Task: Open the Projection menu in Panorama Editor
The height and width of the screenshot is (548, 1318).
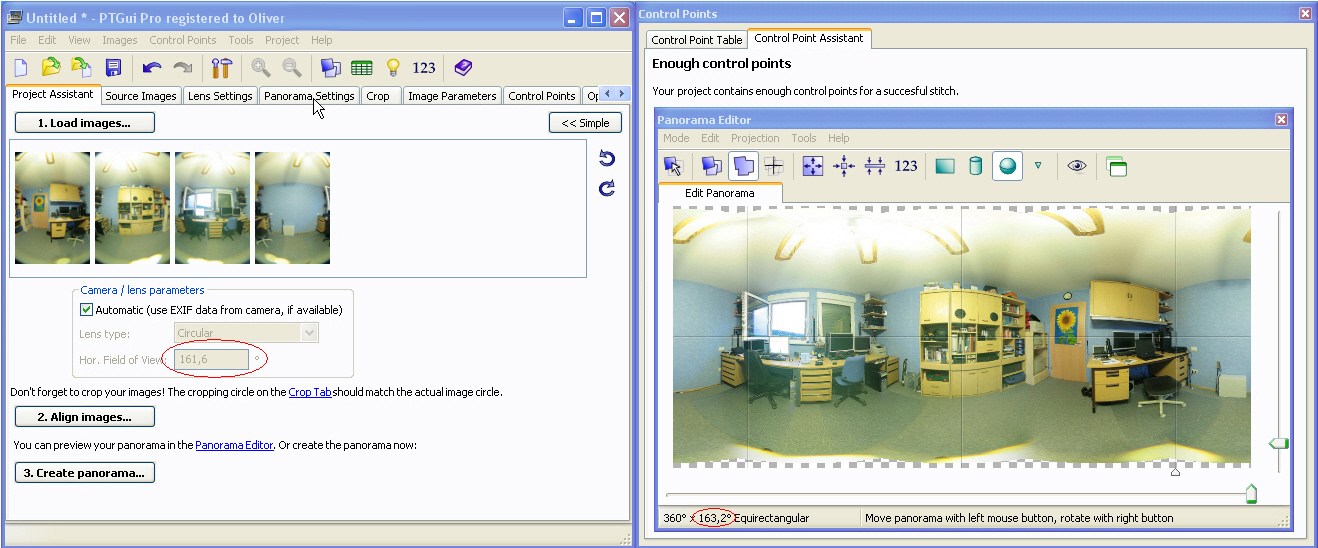Action: click(x=755, y=138)
